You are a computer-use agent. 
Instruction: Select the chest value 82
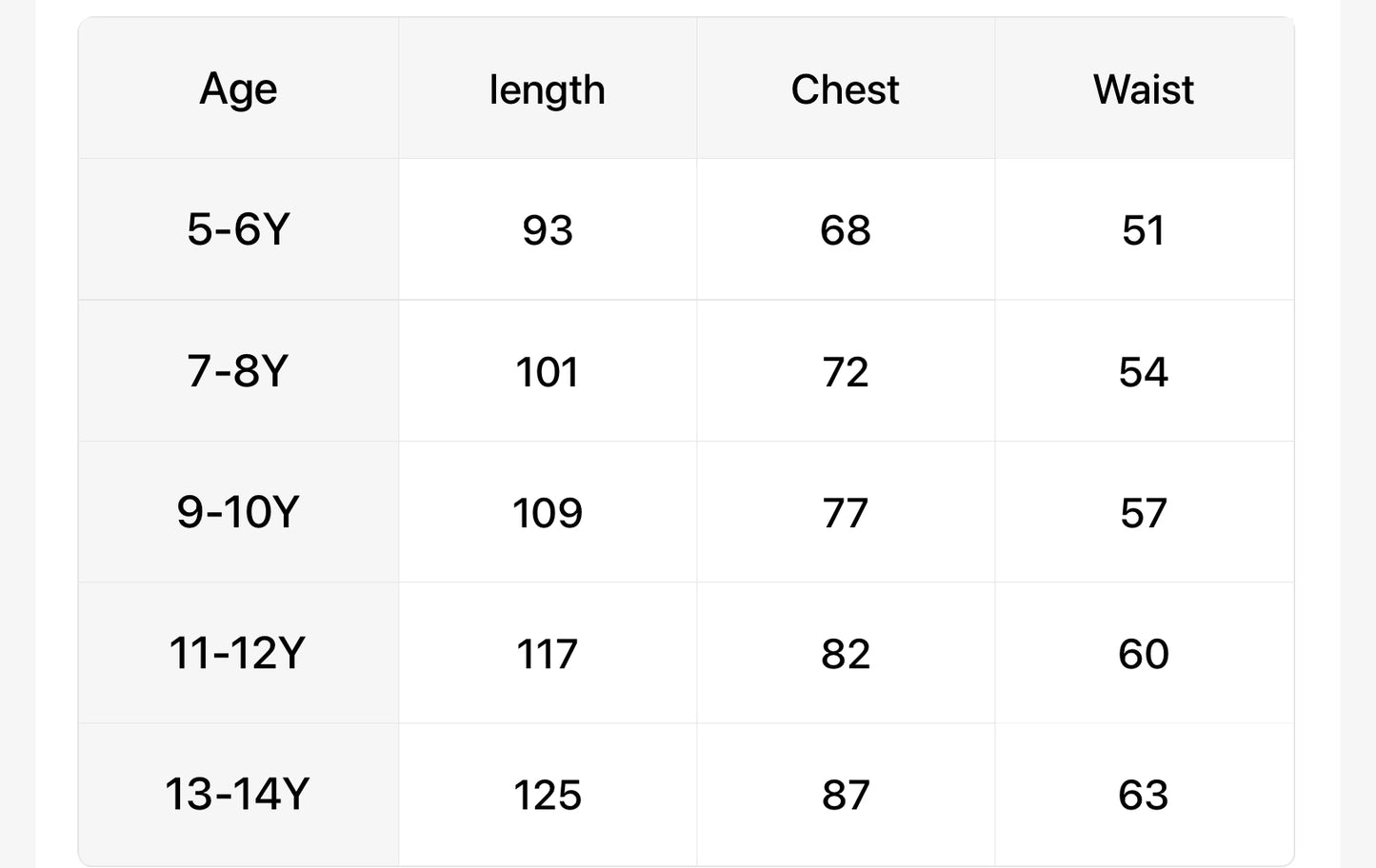[x=845, y=654]
